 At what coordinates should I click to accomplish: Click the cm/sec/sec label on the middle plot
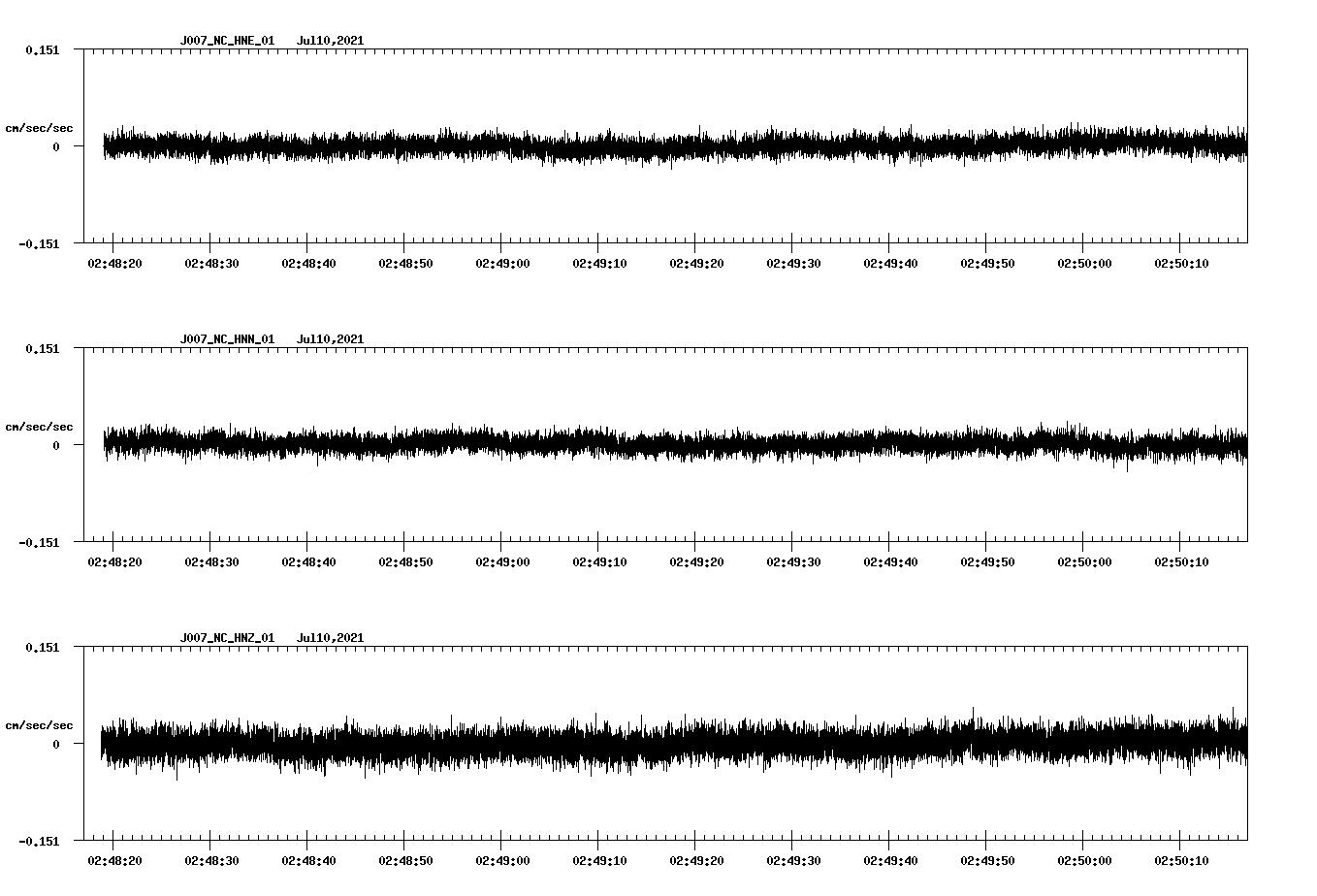click(40, 426)
